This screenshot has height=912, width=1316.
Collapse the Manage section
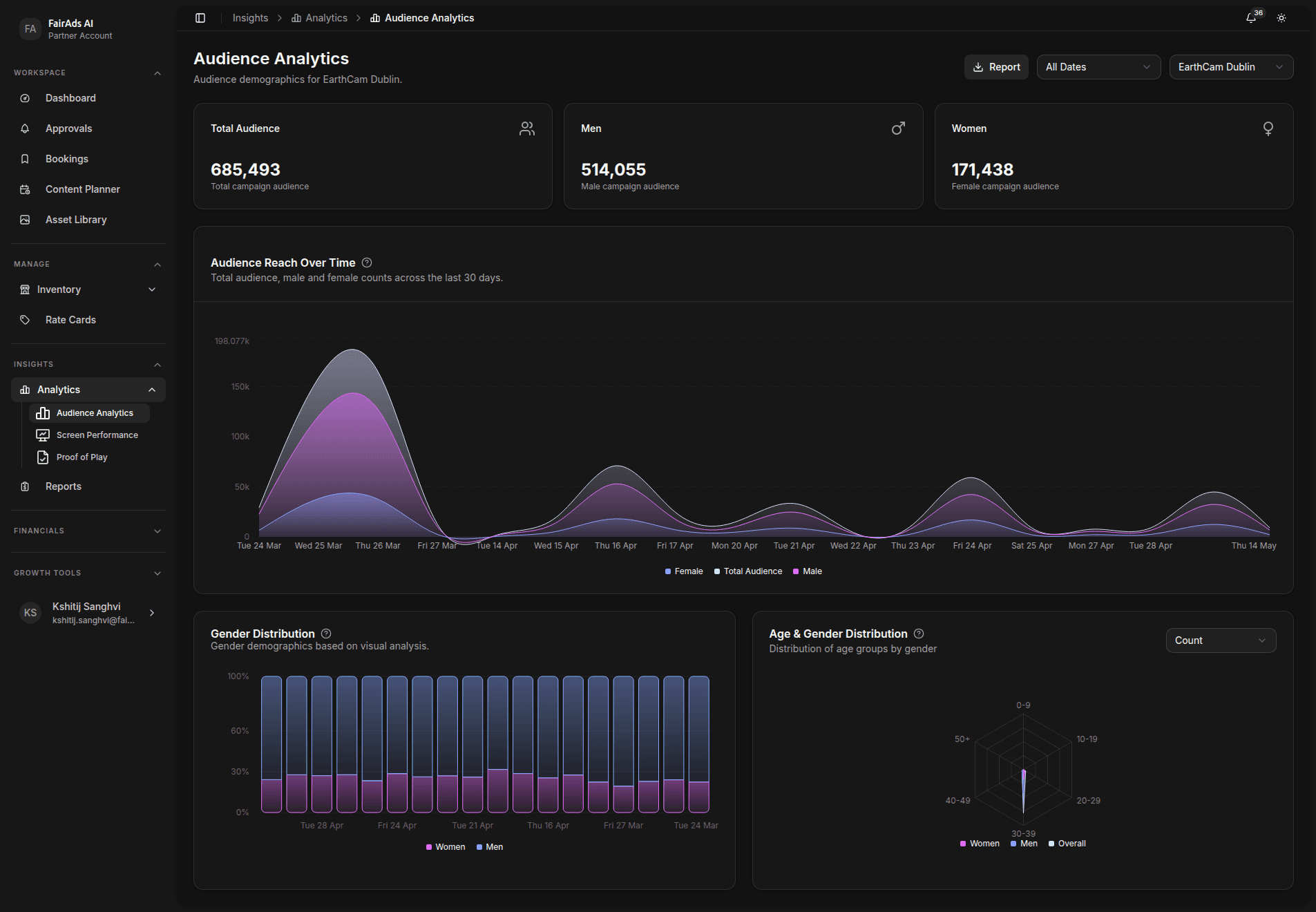point(158,265)
